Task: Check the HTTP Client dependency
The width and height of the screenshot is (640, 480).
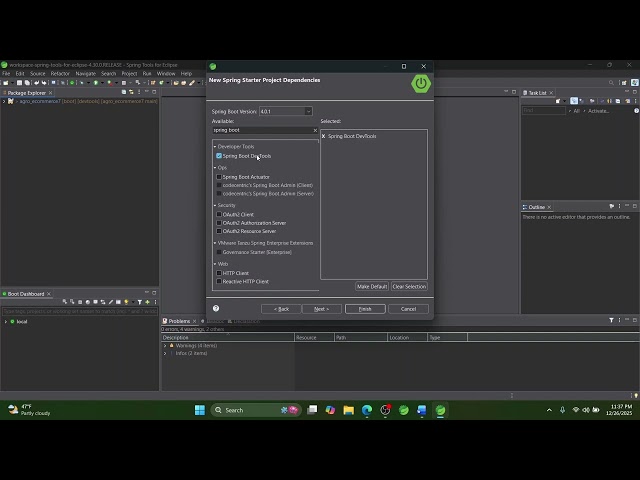Action: (219, 273)
